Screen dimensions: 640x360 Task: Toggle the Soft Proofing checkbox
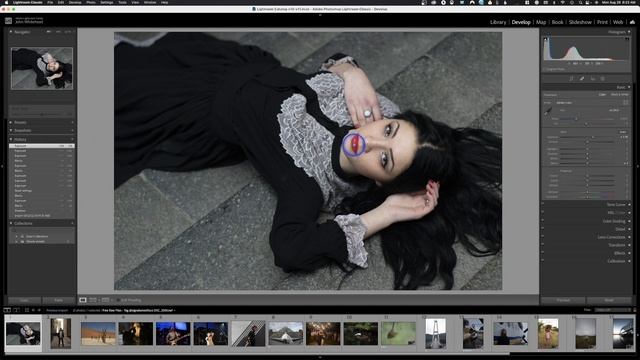(118, 300)
